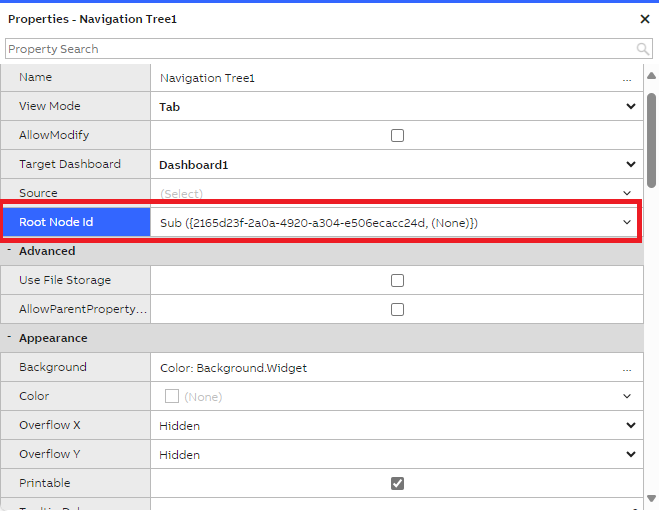Click the Dashboard1 value text

pos(193,165)
